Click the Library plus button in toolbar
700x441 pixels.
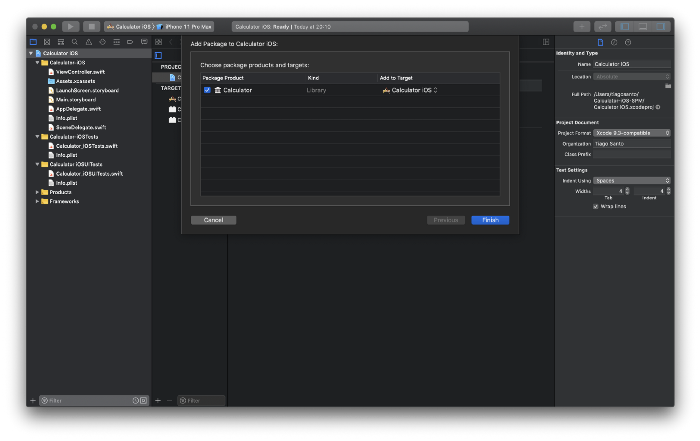click(x=582, y=27)
